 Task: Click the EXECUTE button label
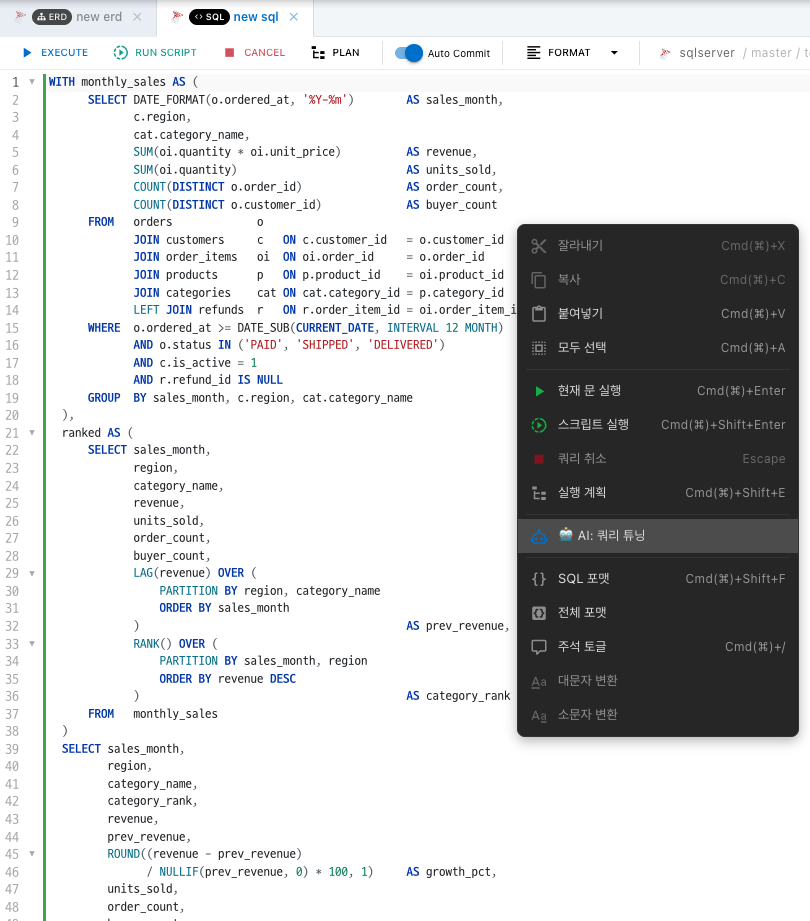(64, 53)
